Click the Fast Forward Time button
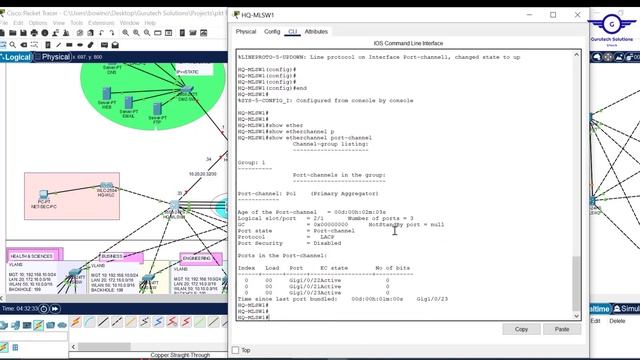 pyautogui.click(x=55, y=309)
